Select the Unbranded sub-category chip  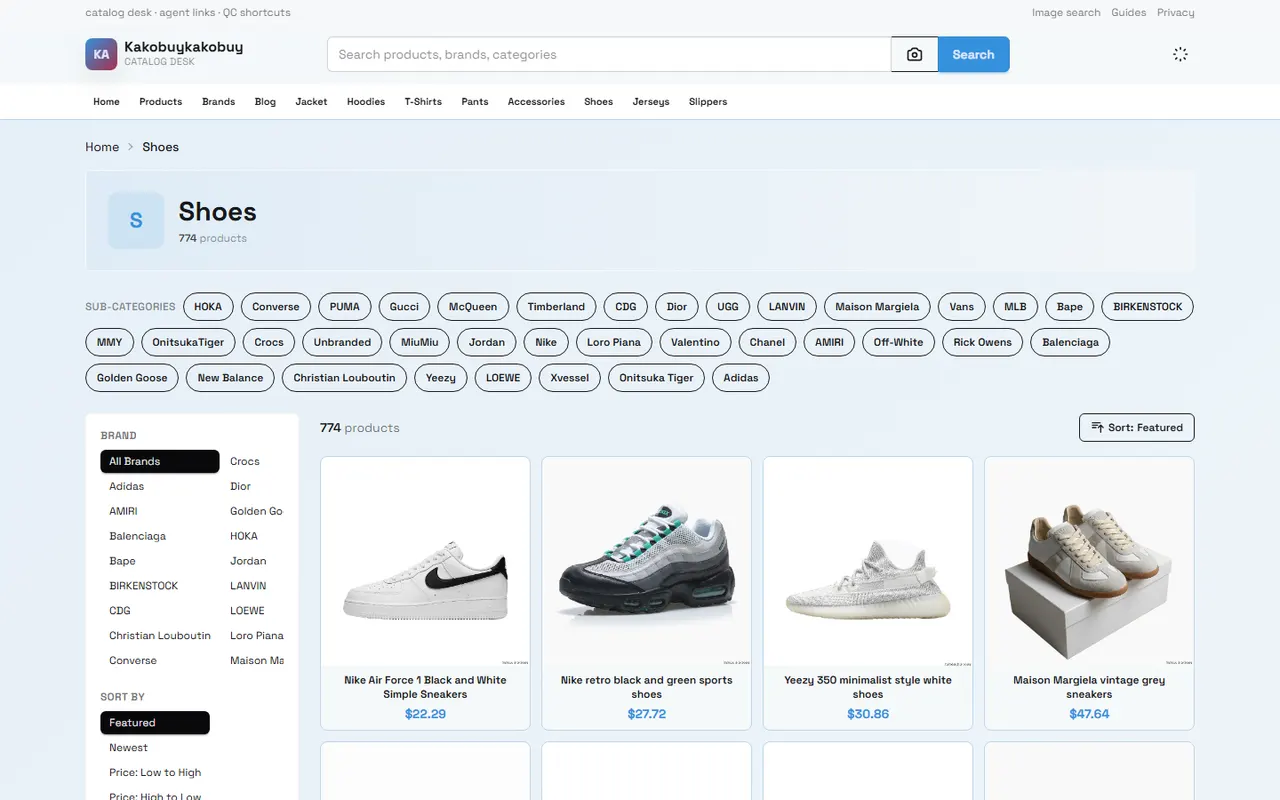[342, 342]
